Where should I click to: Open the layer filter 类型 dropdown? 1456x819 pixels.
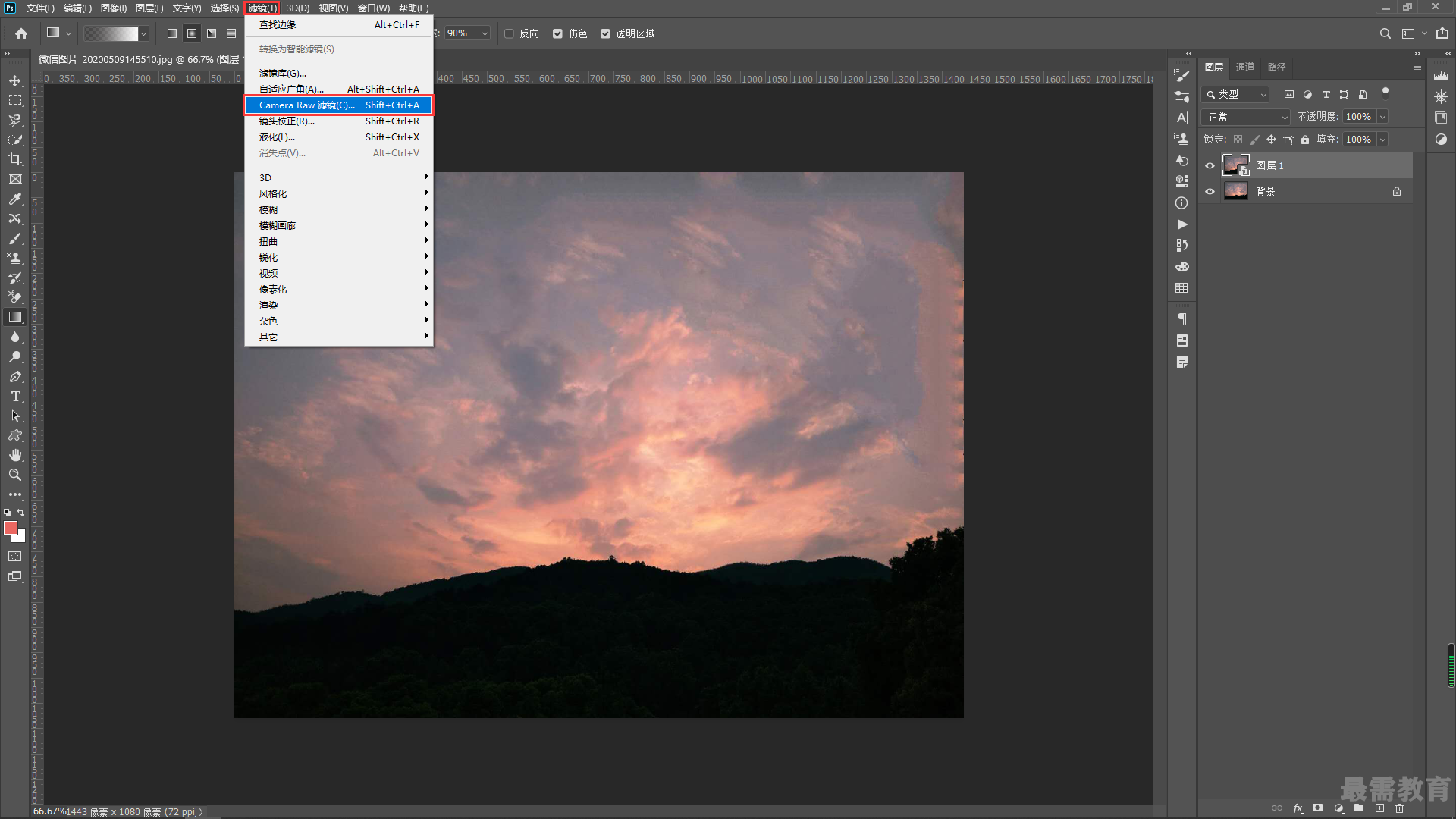[x=1236, y=94]
